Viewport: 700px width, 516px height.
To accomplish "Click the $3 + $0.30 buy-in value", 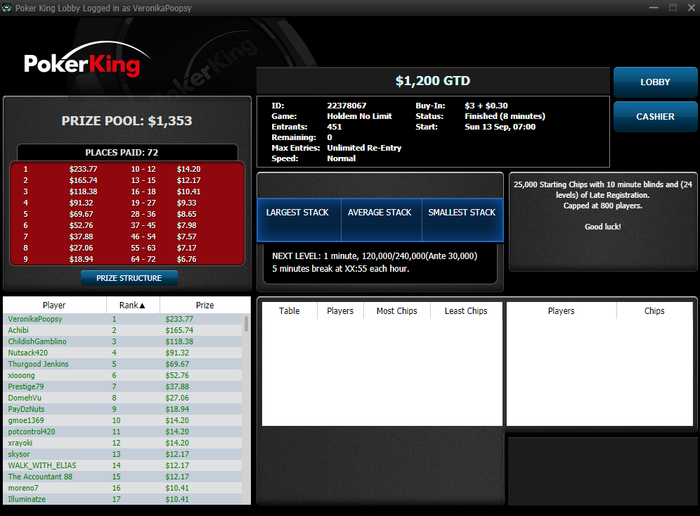I will tap(486, 106).
